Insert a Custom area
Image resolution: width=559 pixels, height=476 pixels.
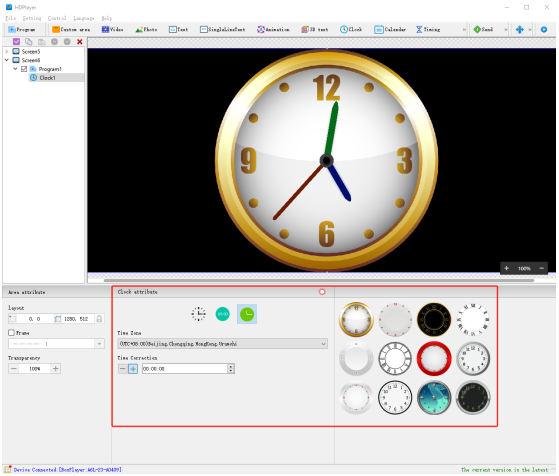pyautogui.click(x=71, y=30)
